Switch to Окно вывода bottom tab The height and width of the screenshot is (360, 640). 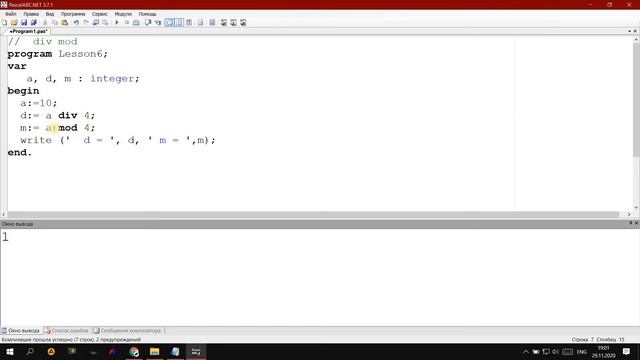coord(21,331)
